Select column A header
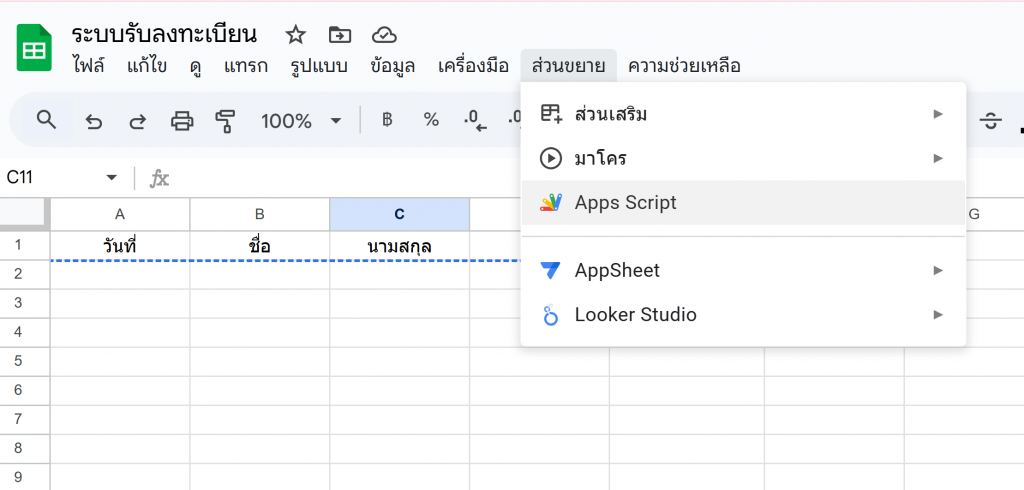 coord(120,214)
